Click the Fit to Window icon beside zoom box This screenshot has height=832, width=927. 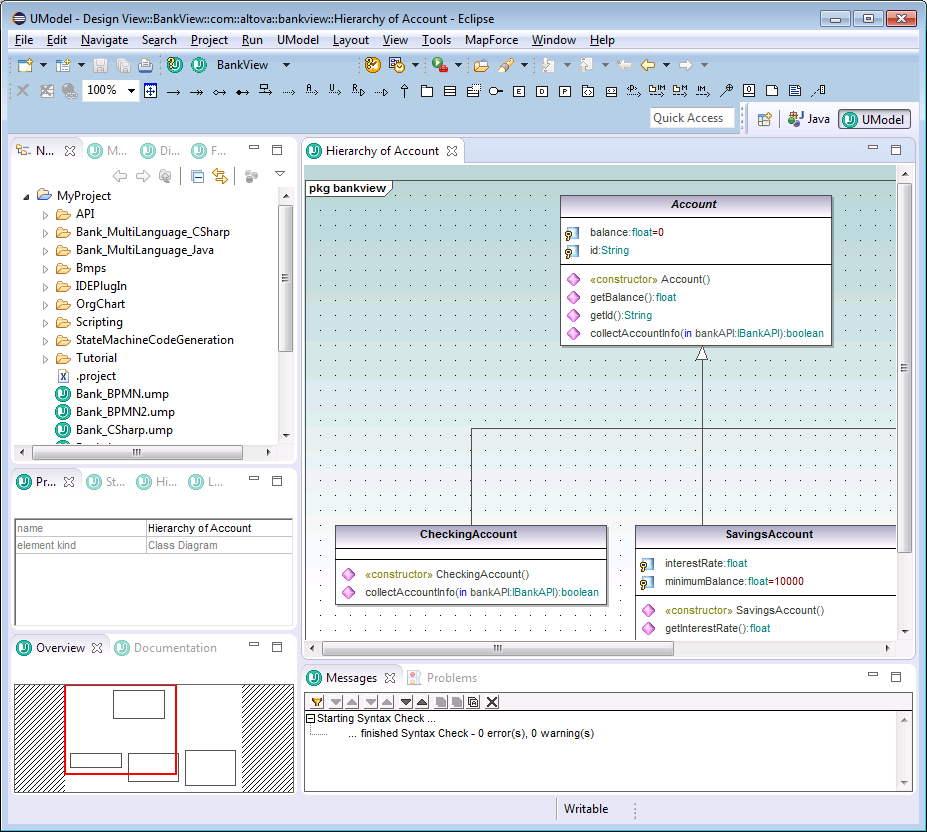[x=151, y=91]
